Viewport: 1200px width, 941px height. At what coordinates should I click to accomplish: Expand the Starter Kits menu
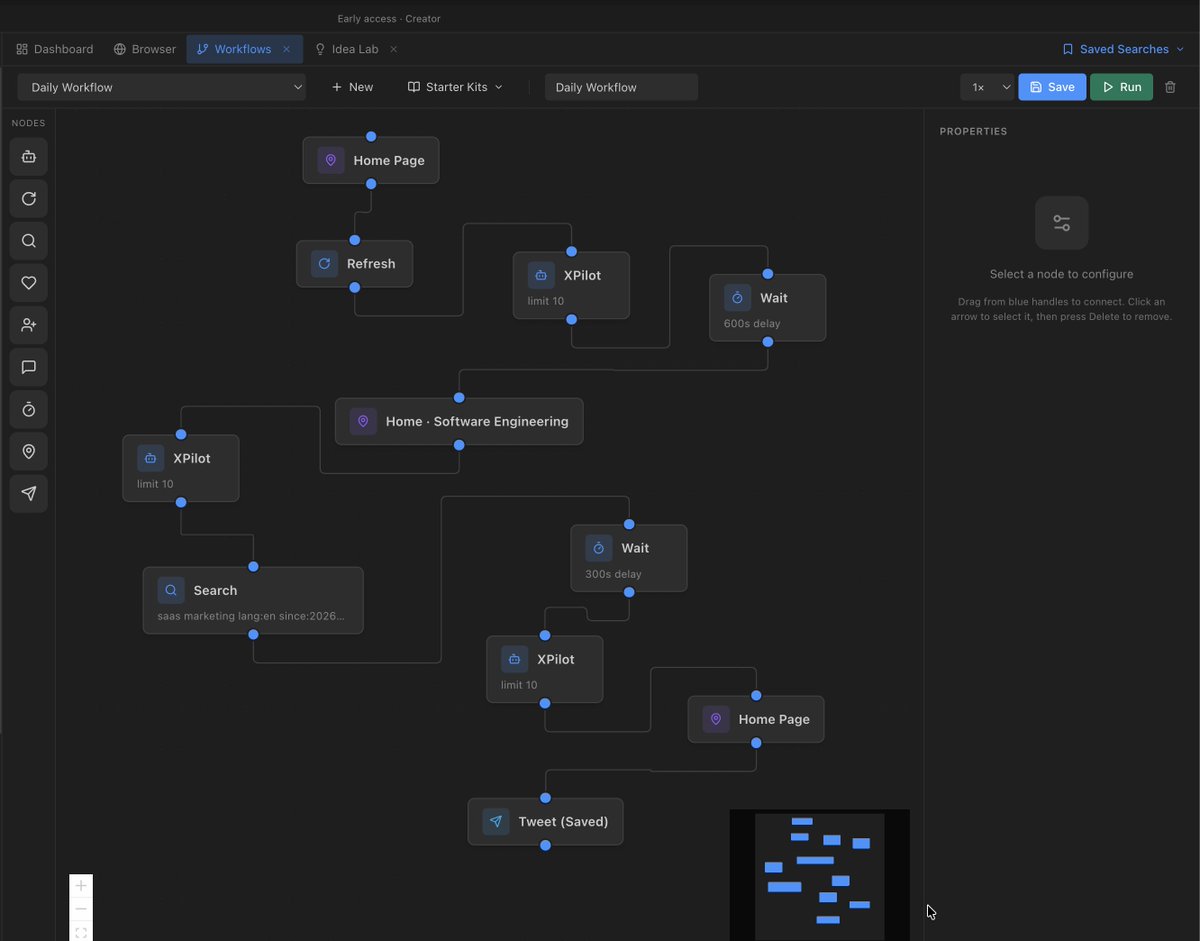pyautogui.click(x=455, y=87)
